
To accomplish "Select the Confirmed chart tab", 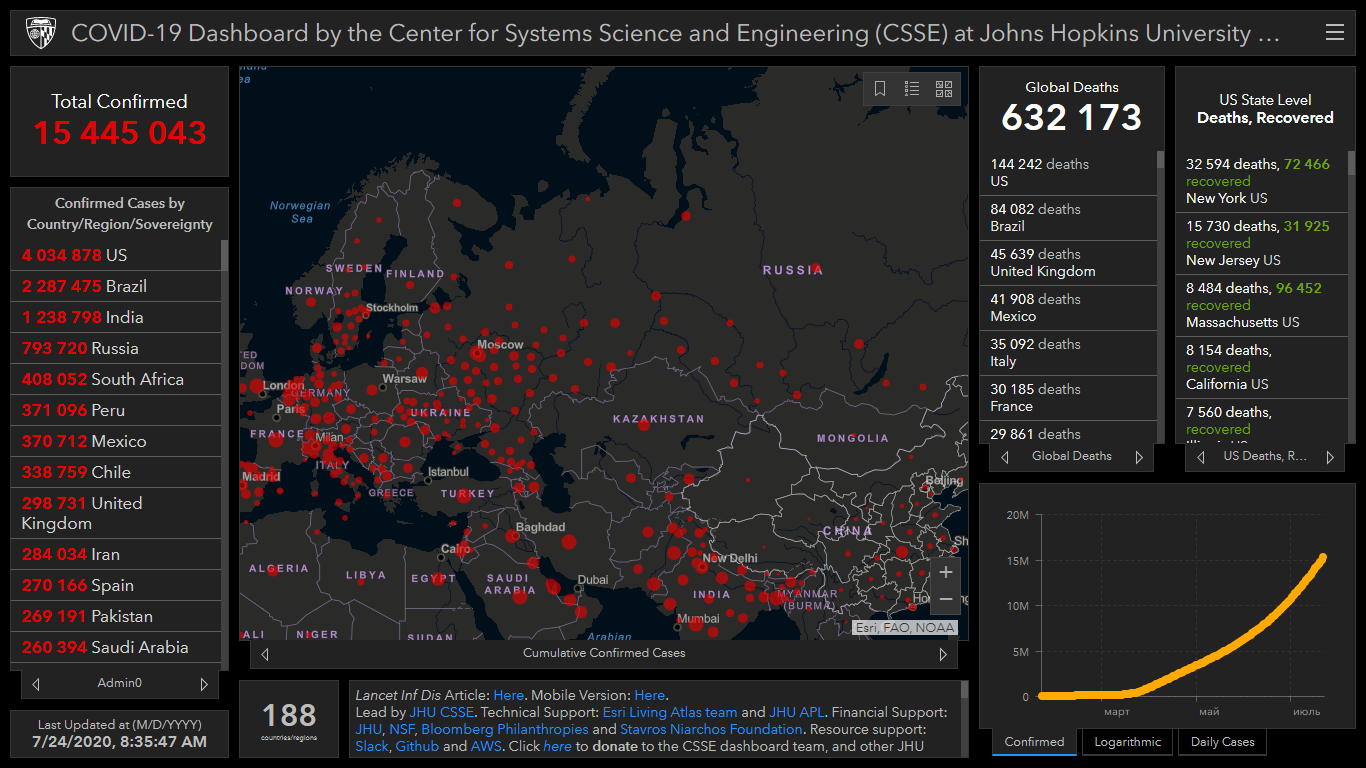I will pyautogui.click(x=1034, y=742).
